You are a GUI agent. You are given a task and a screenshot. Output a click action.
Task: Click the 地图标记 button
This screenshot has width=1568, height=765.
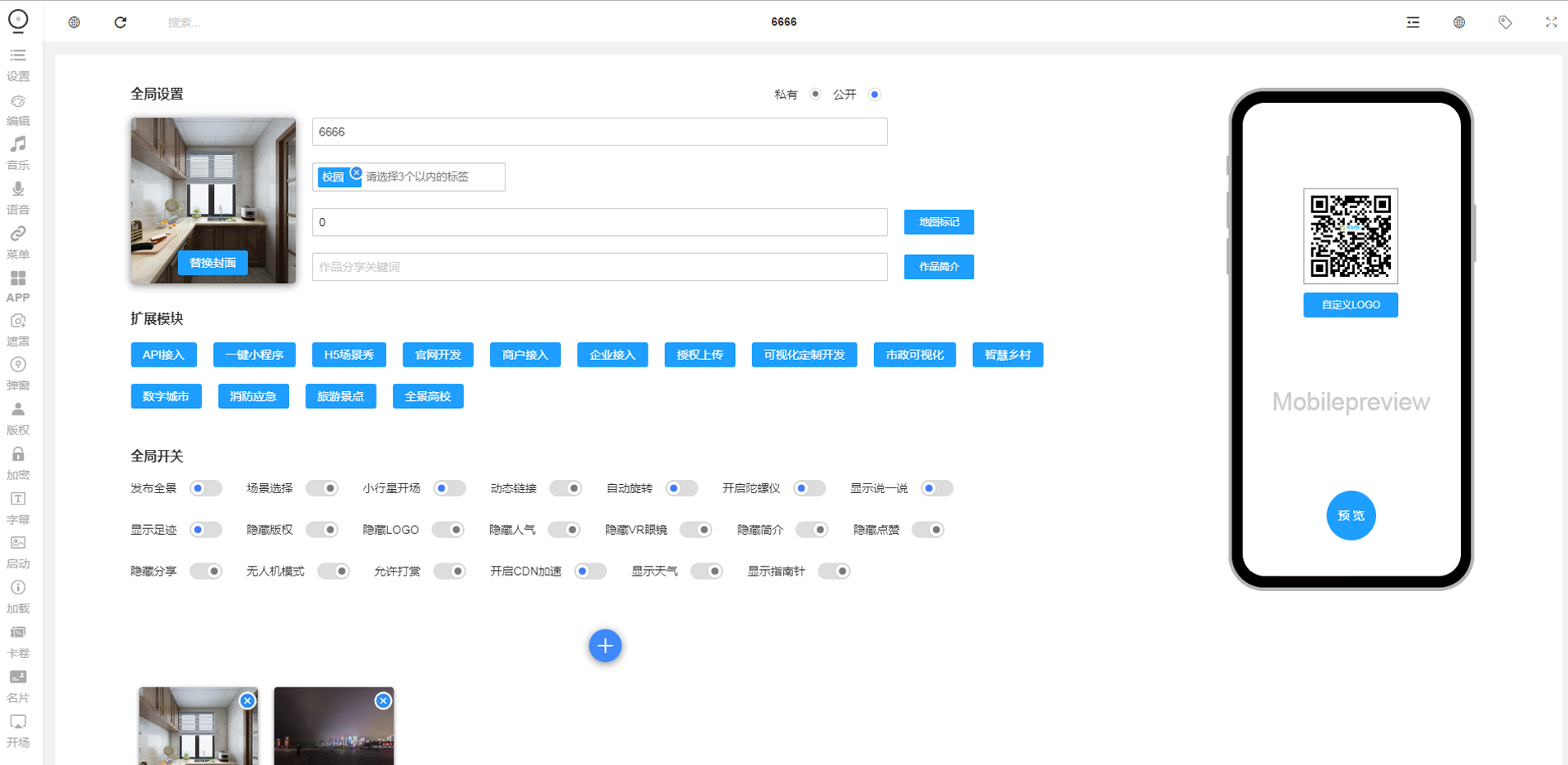938,222
